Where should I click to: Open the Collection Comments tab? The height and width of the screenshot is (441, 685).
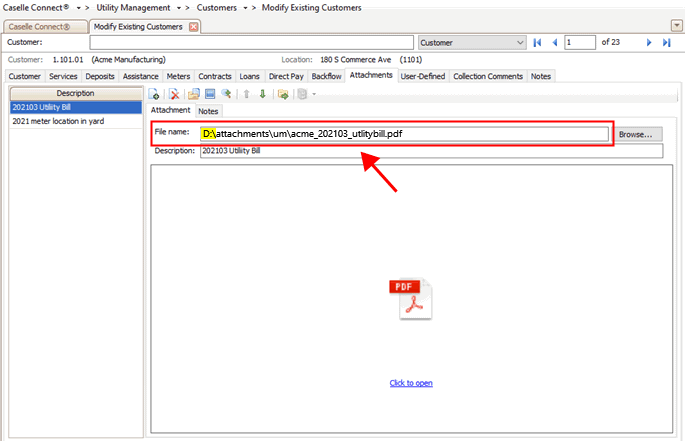[488, 76]
